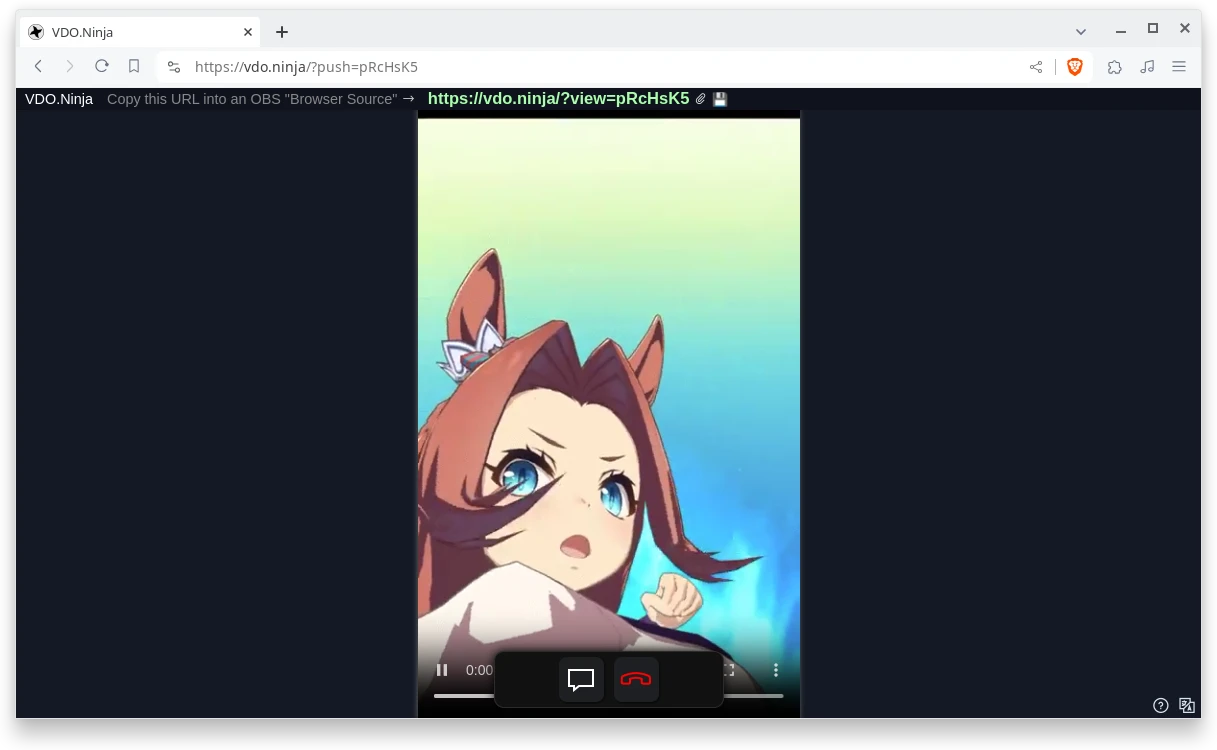The image size is (1217, 750).
Task: Toggle fullscreen on the video player
Action: pos(730,670)
